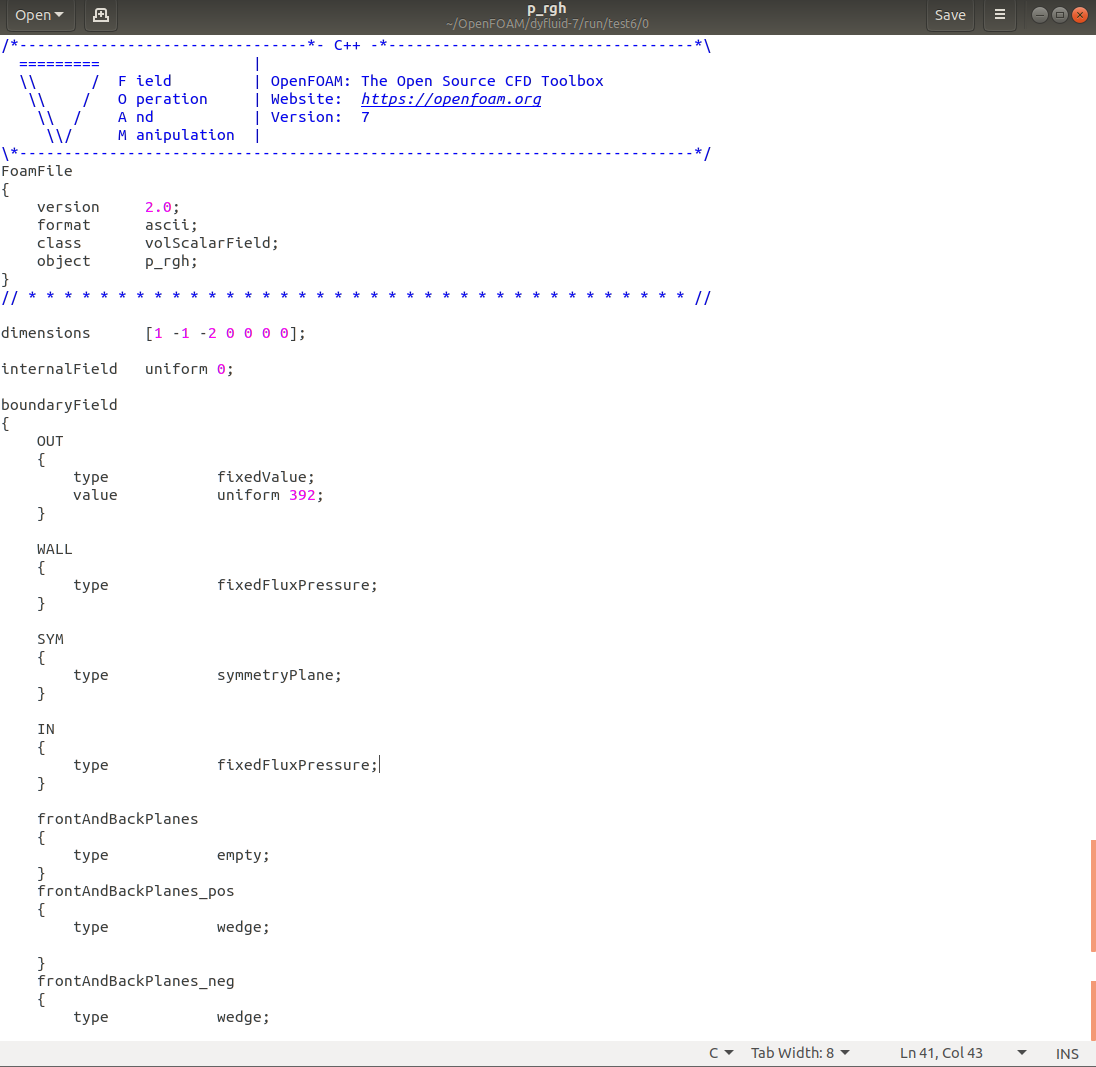
Task: Click the dimensions bracketed vector
Action: [x=224, y=333]
